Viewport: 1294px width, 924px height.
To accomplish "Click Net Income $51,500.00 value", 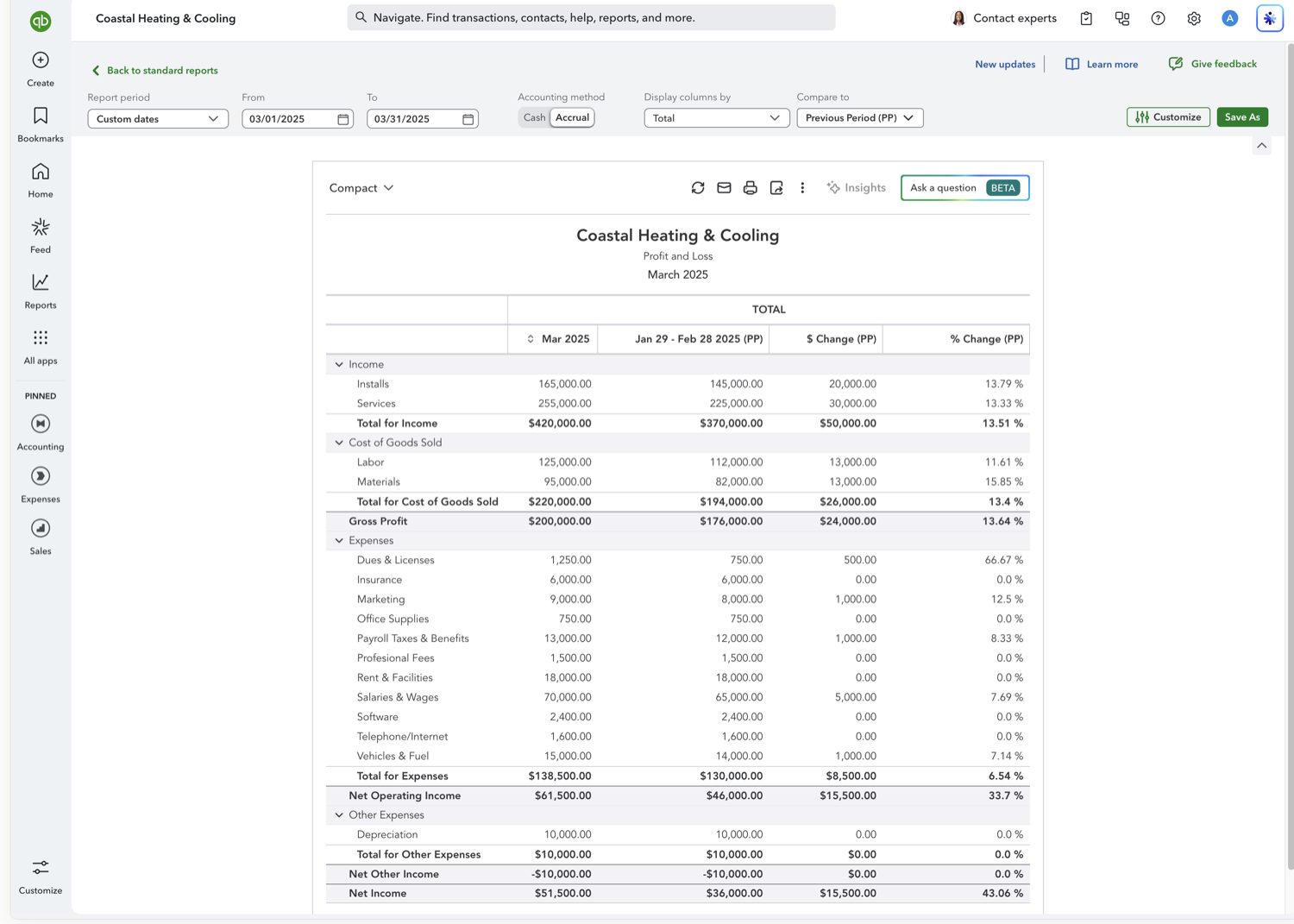I will [562, 894].
